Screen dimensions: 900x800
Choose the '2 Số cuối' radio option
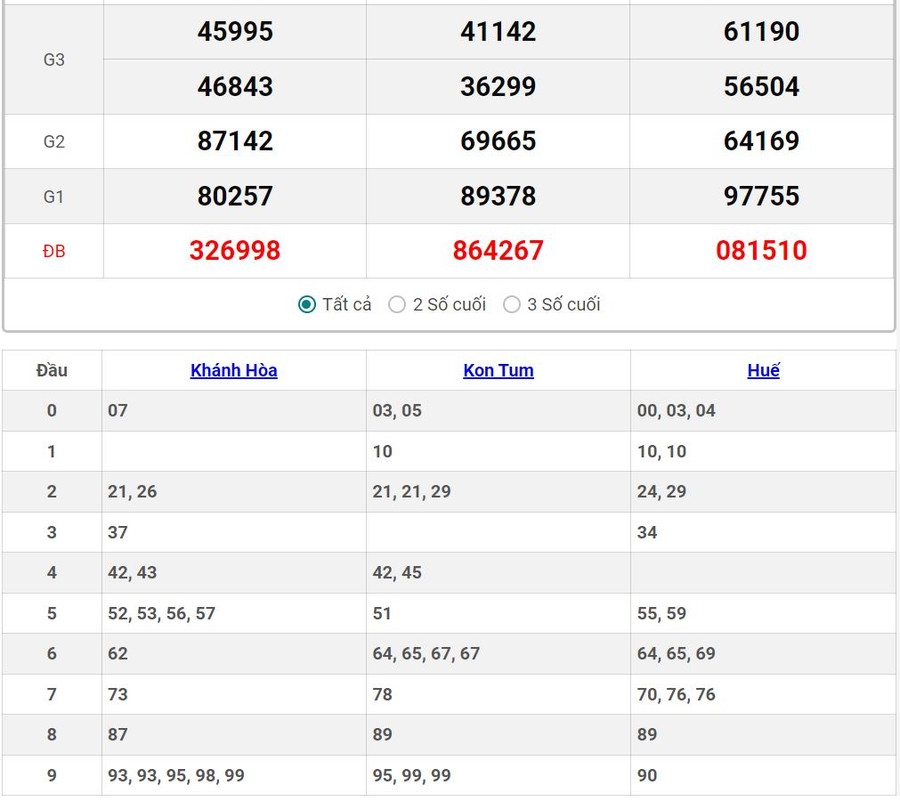(397, 305)
